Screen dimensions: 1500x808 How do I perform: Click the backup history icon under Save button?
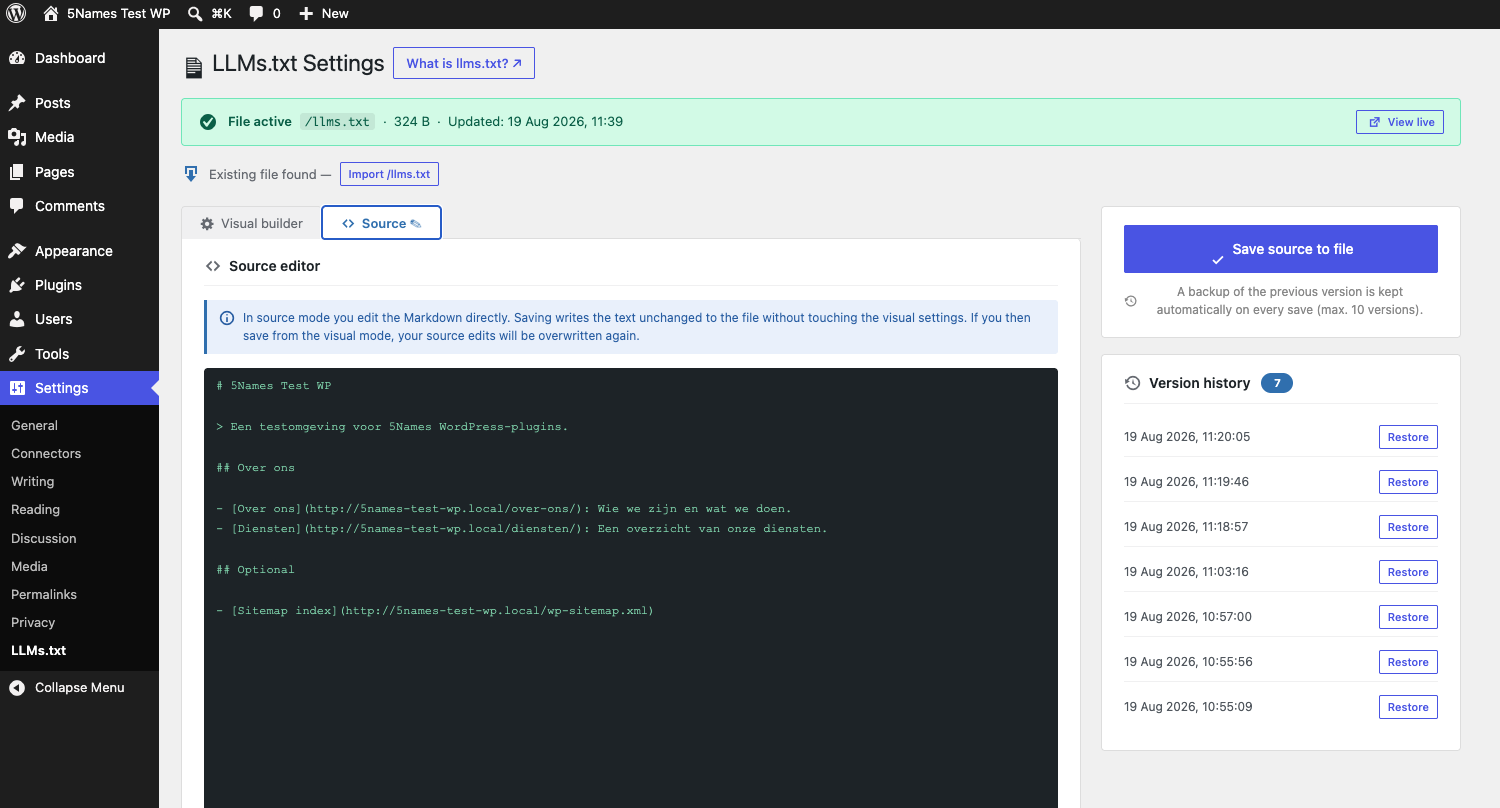coord(1131,301)
